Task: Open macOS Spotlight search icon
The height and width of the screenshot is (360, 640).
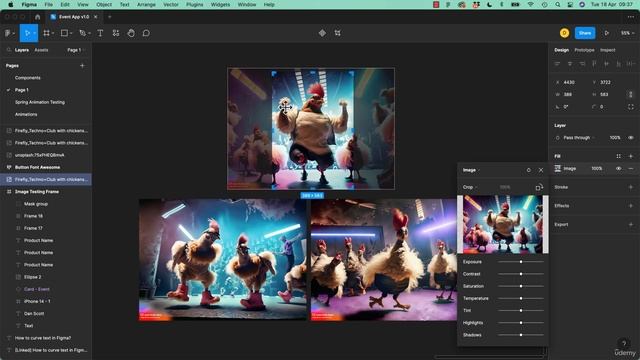Action: point(557,4)
